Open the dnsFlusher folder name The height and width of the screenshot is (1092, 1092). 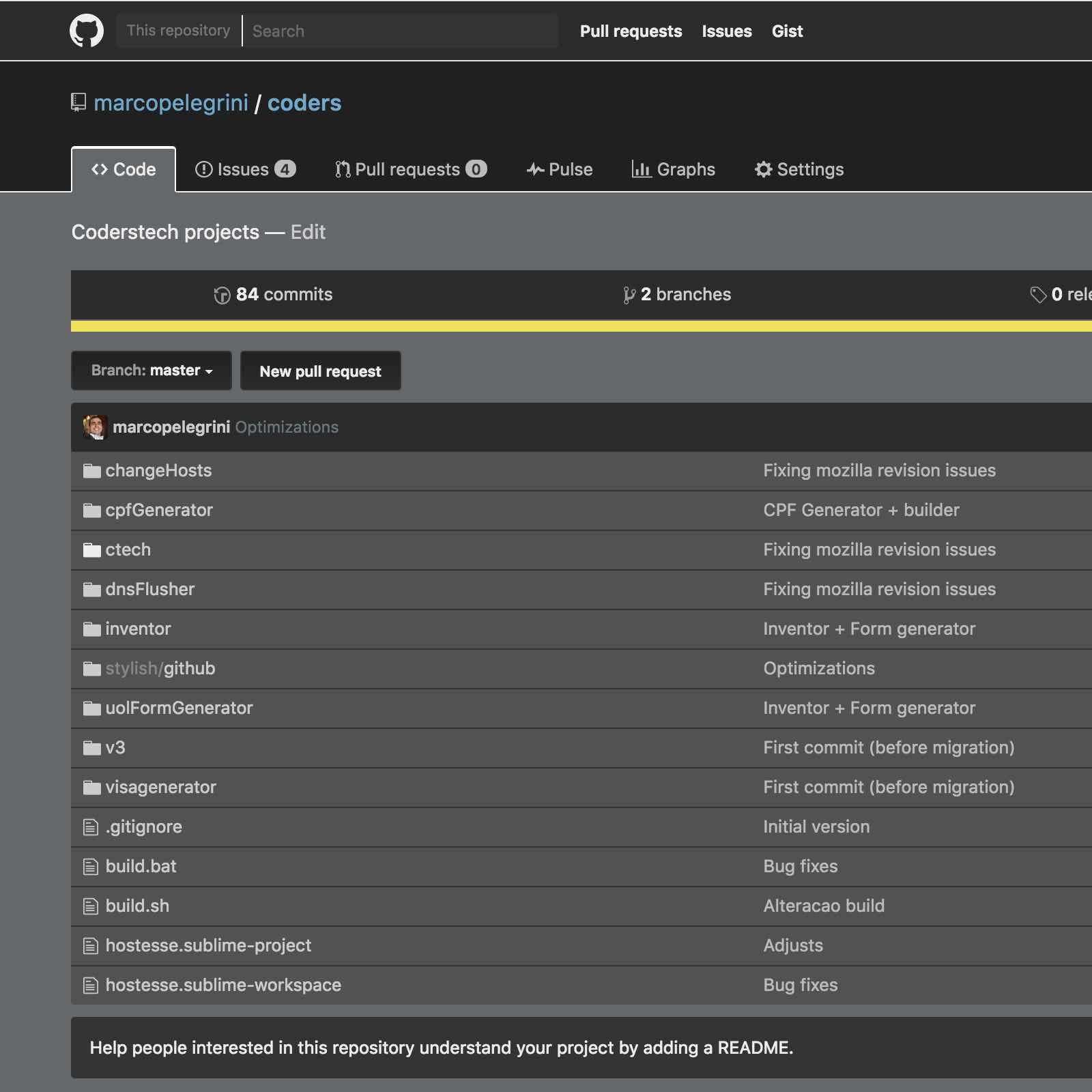point(150,590)
